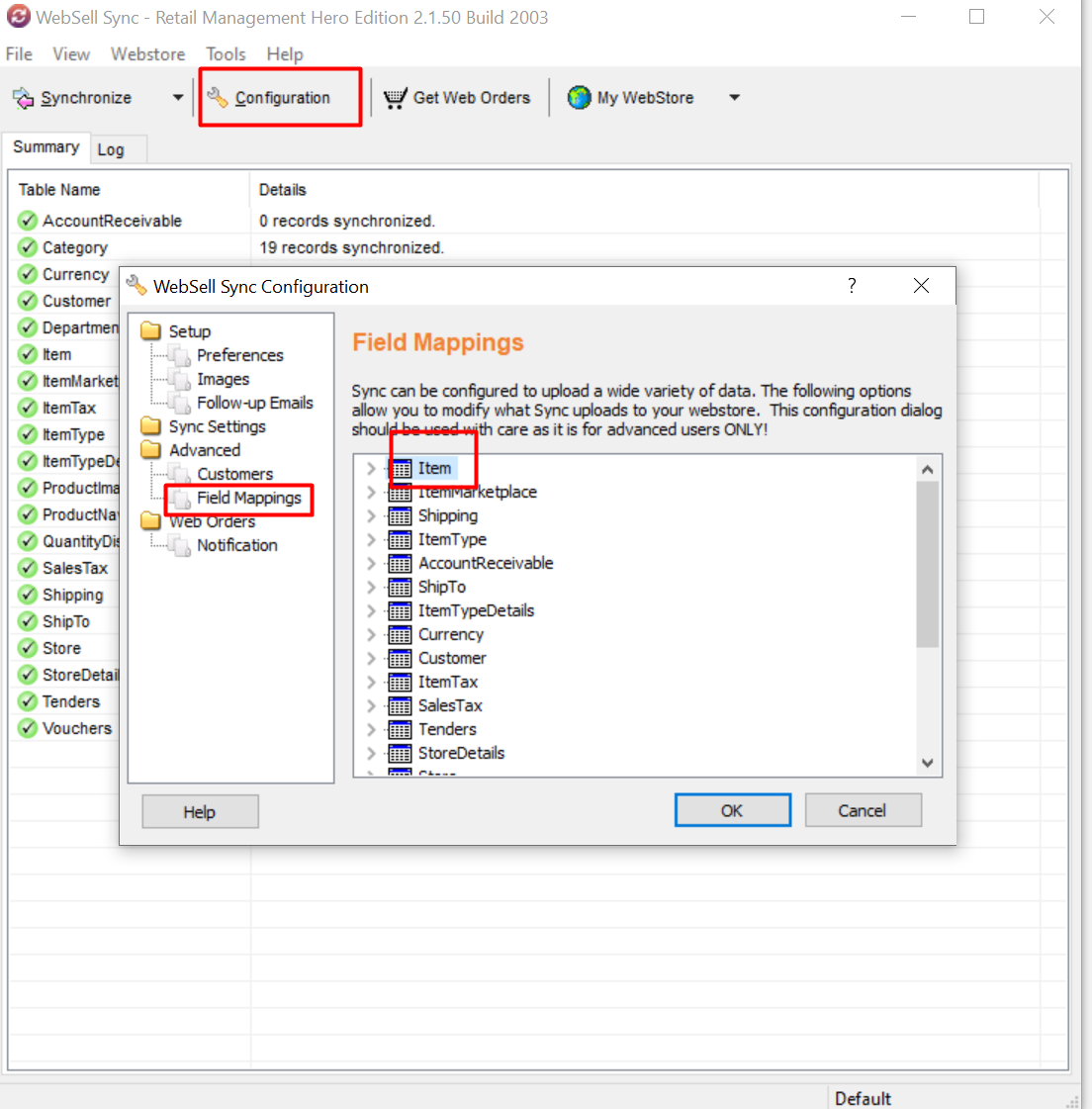
Task: Expand the Customer table node
Action: click(371, 659)
